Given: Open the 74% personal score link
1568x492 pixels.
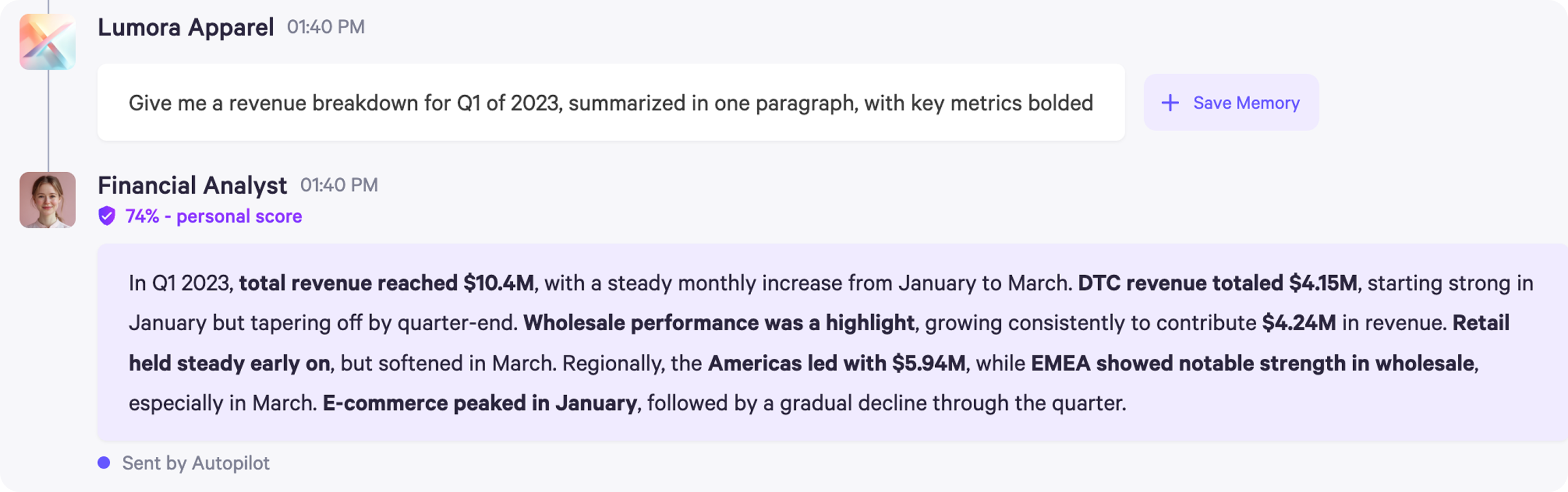Looking at the screenshot, I should (x=214, y=216).
